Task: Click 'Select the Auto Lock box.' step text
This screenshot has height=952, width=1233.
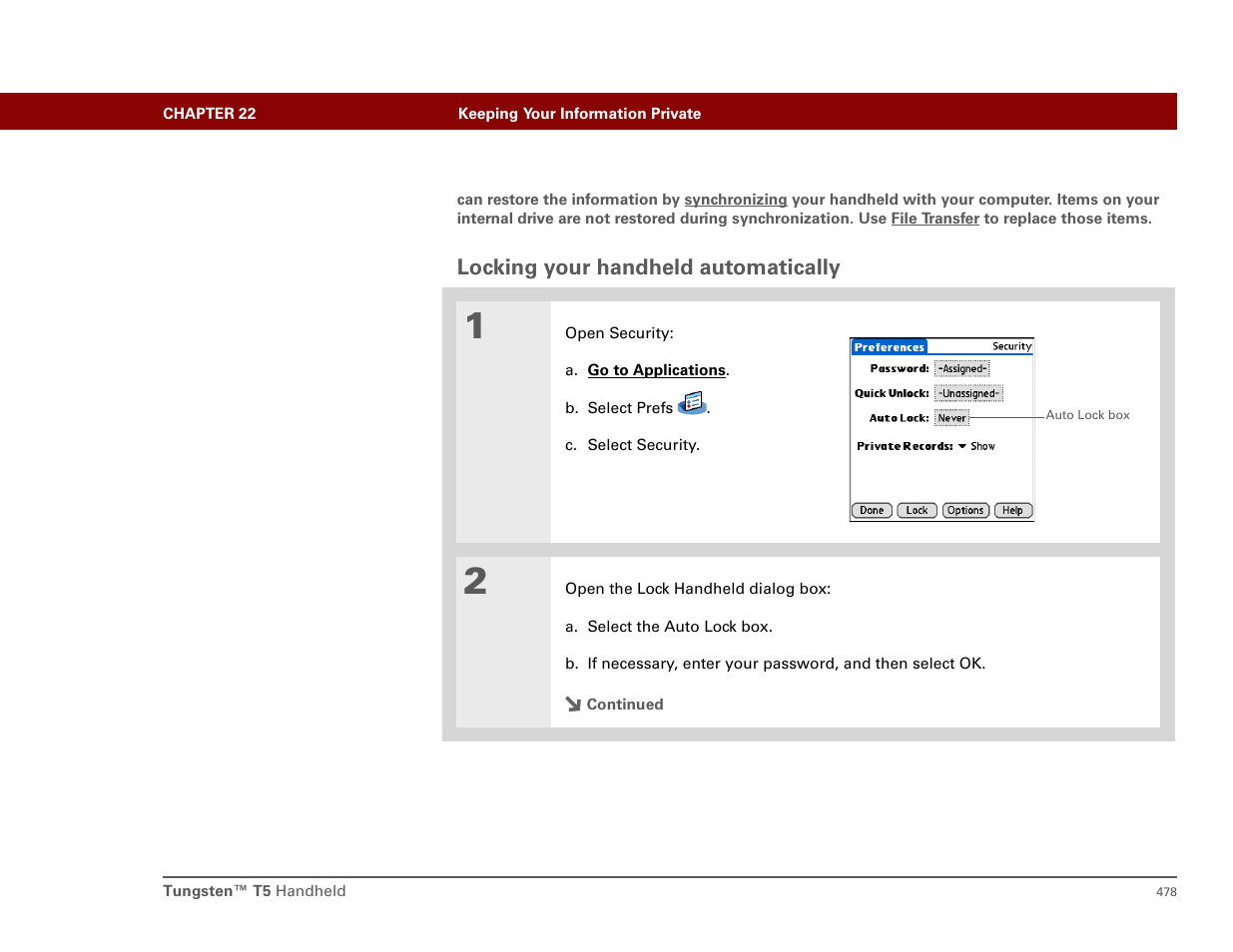Action: [680, 627]
